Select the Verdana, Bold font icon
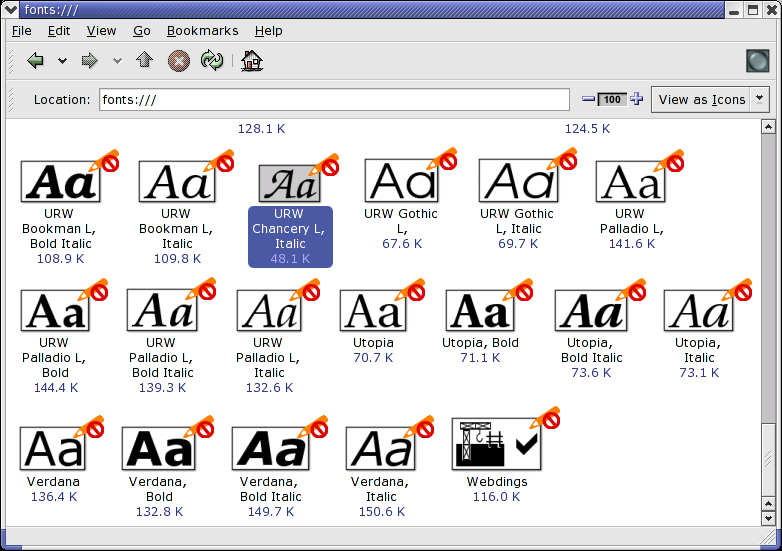The image size is (782, 551). tap(159, 449)
